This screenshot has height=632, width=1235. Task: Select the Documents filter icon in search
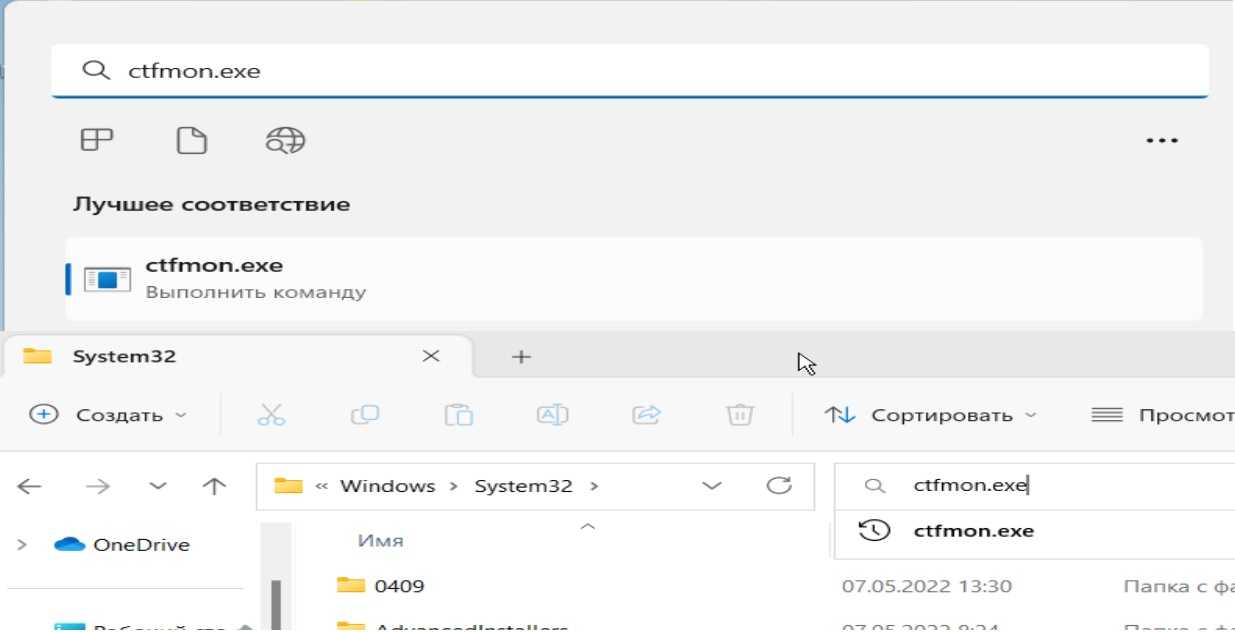(191, 140)
